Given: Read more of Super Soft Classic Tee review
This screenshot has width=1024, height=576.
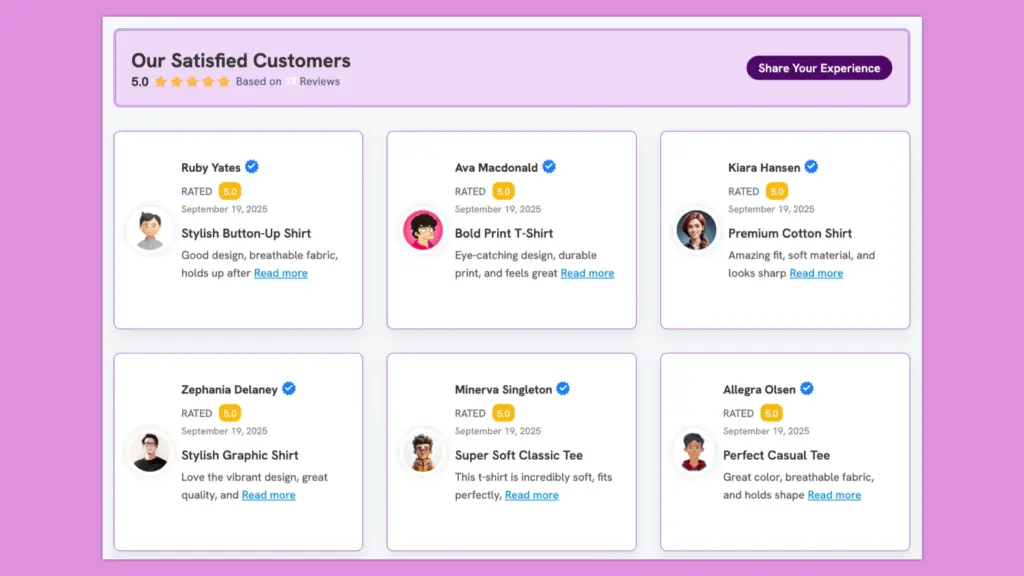Looking at the screenshot, I should pos(531,495).
